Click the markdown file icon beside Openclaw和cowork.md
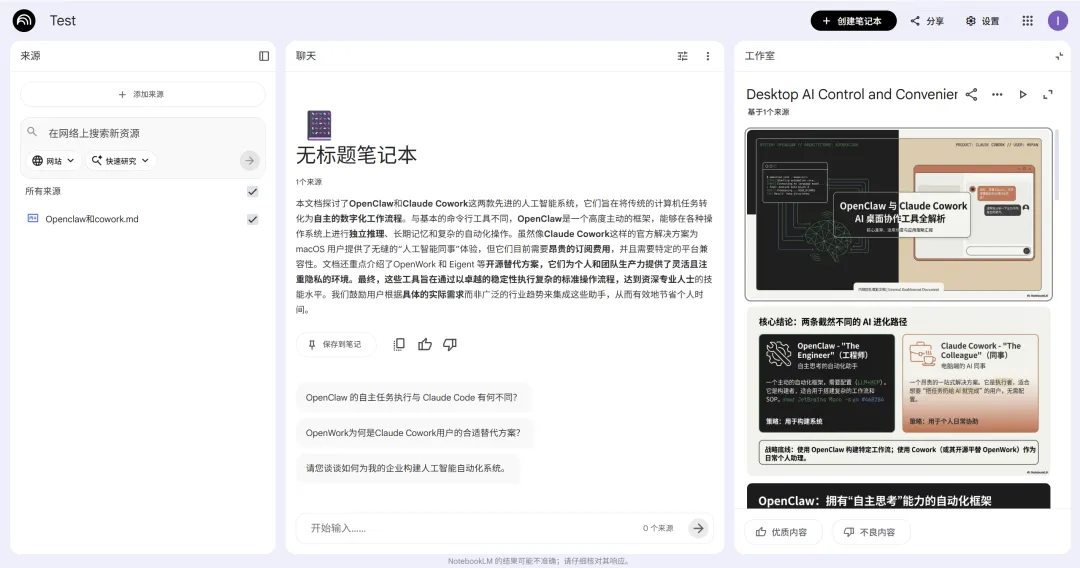 (x=32, y=218)
